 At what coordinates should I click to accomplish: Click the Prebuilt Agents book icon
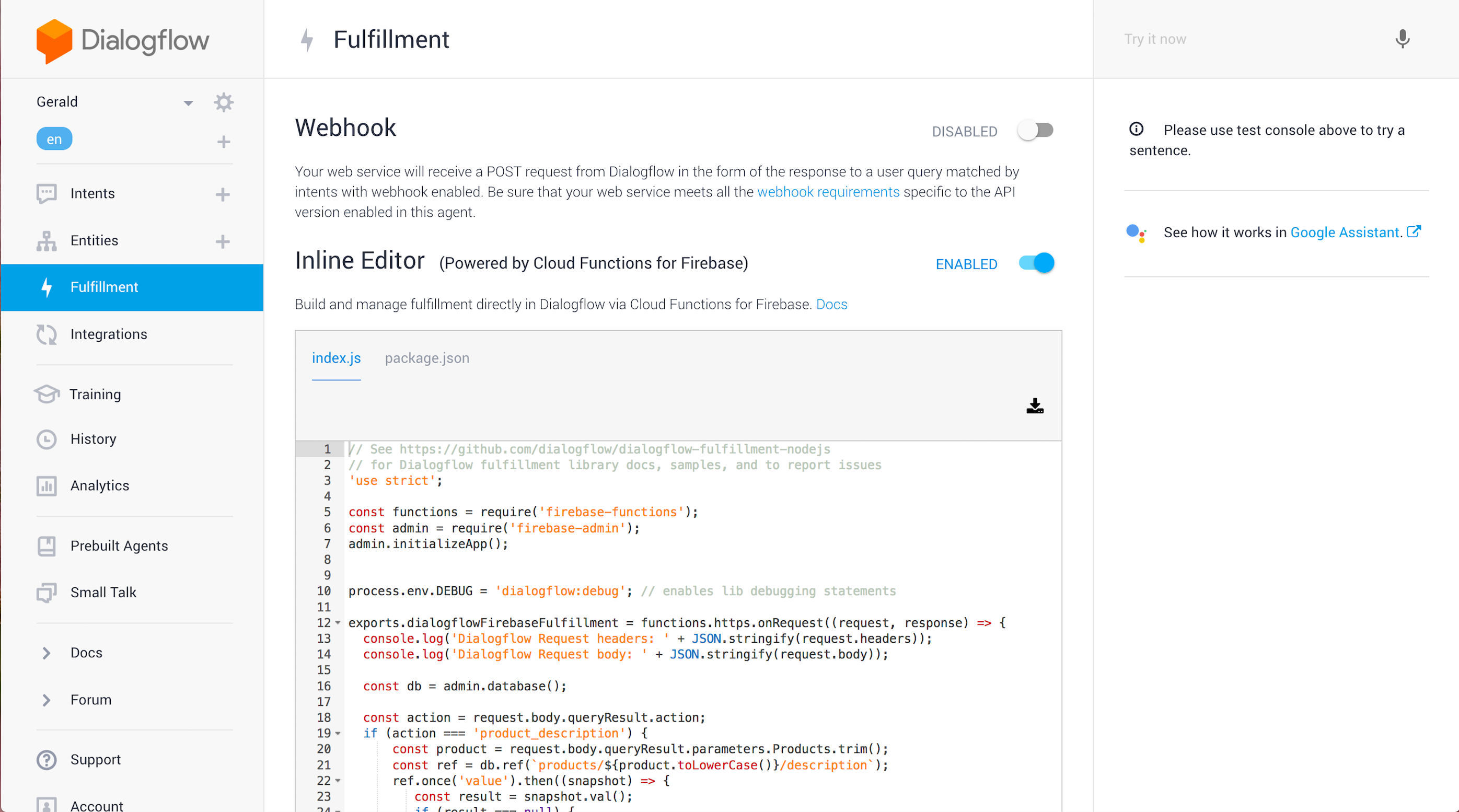[47, 546]
